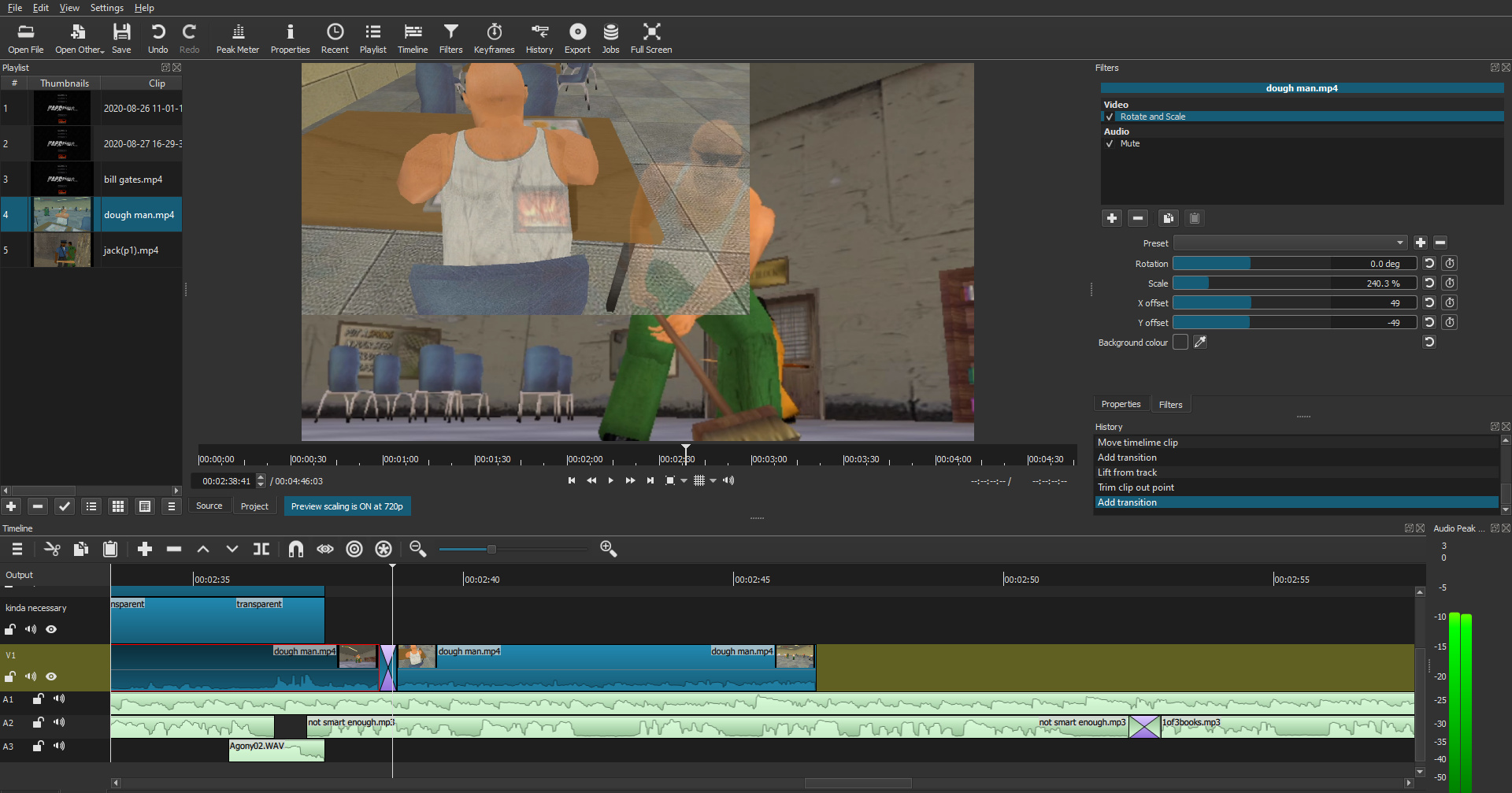This screenshot has height=793, width=1512.
Task: Lift the selected clip from timeline
Action: 202,549
